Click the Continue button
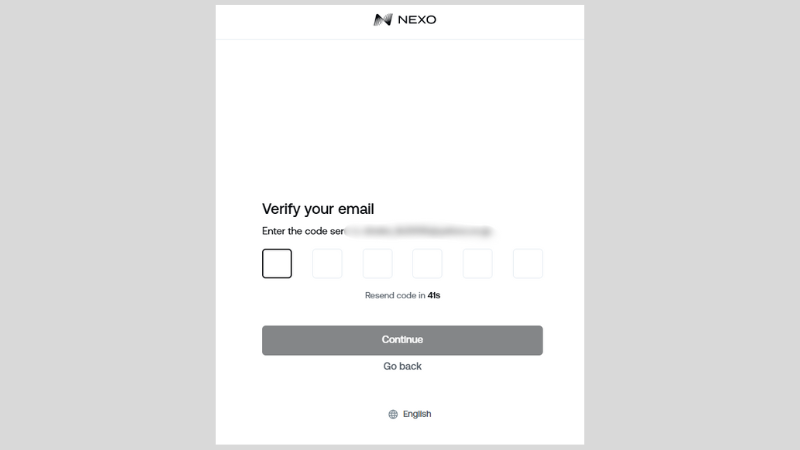The height and width of the screenshot is (450, 800). [403, 340]
